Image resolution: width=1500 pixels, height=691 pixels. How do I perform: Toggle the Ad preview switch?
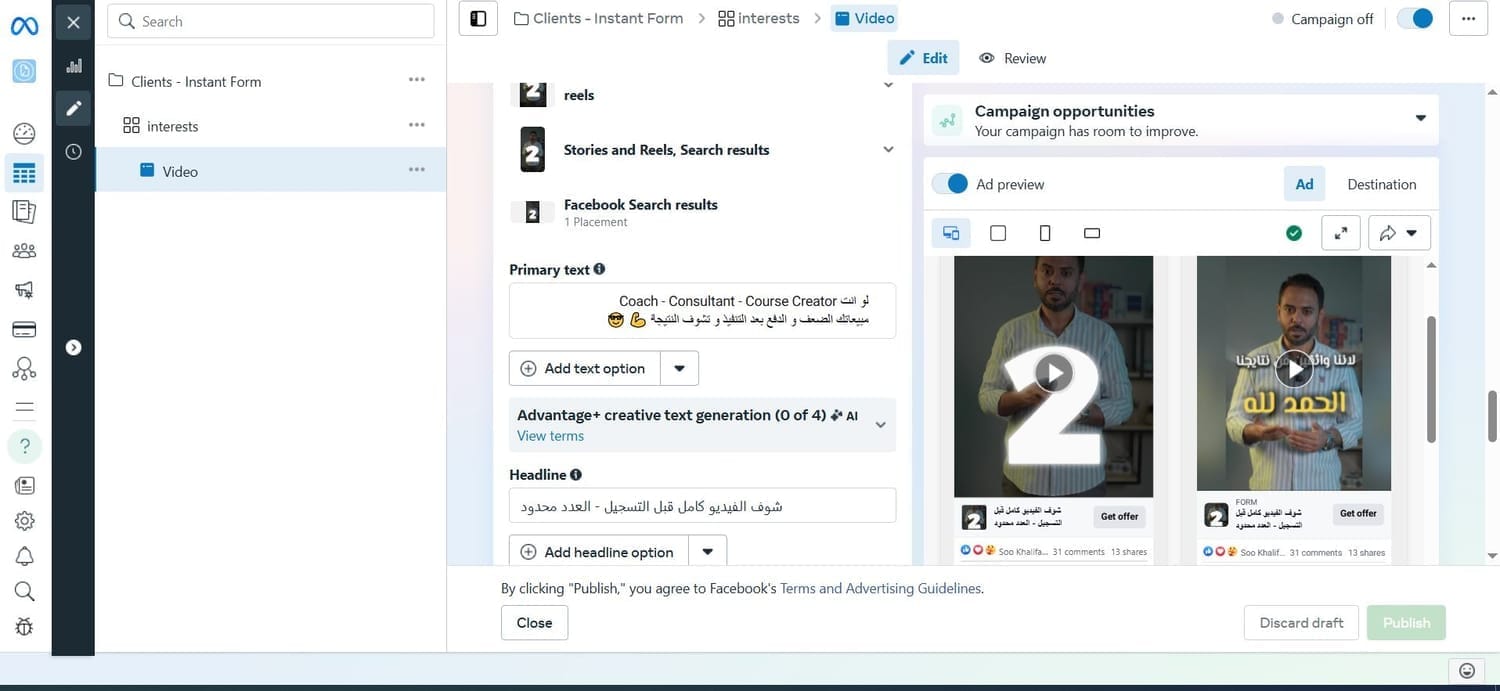tap(950, 184)
